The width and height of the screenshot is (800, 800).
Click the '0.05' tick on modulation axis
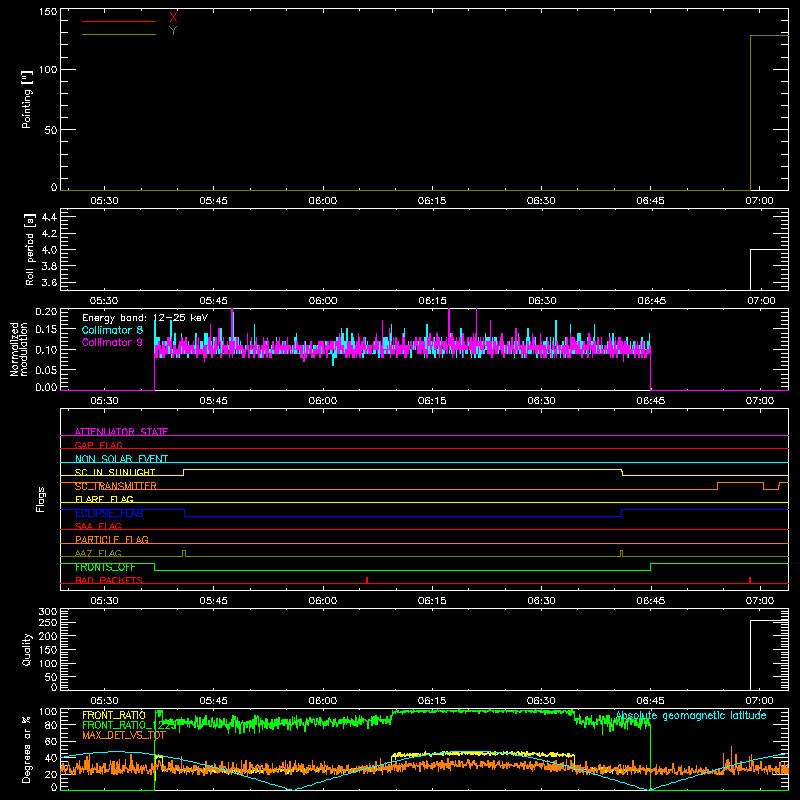(x=46, y=369)
